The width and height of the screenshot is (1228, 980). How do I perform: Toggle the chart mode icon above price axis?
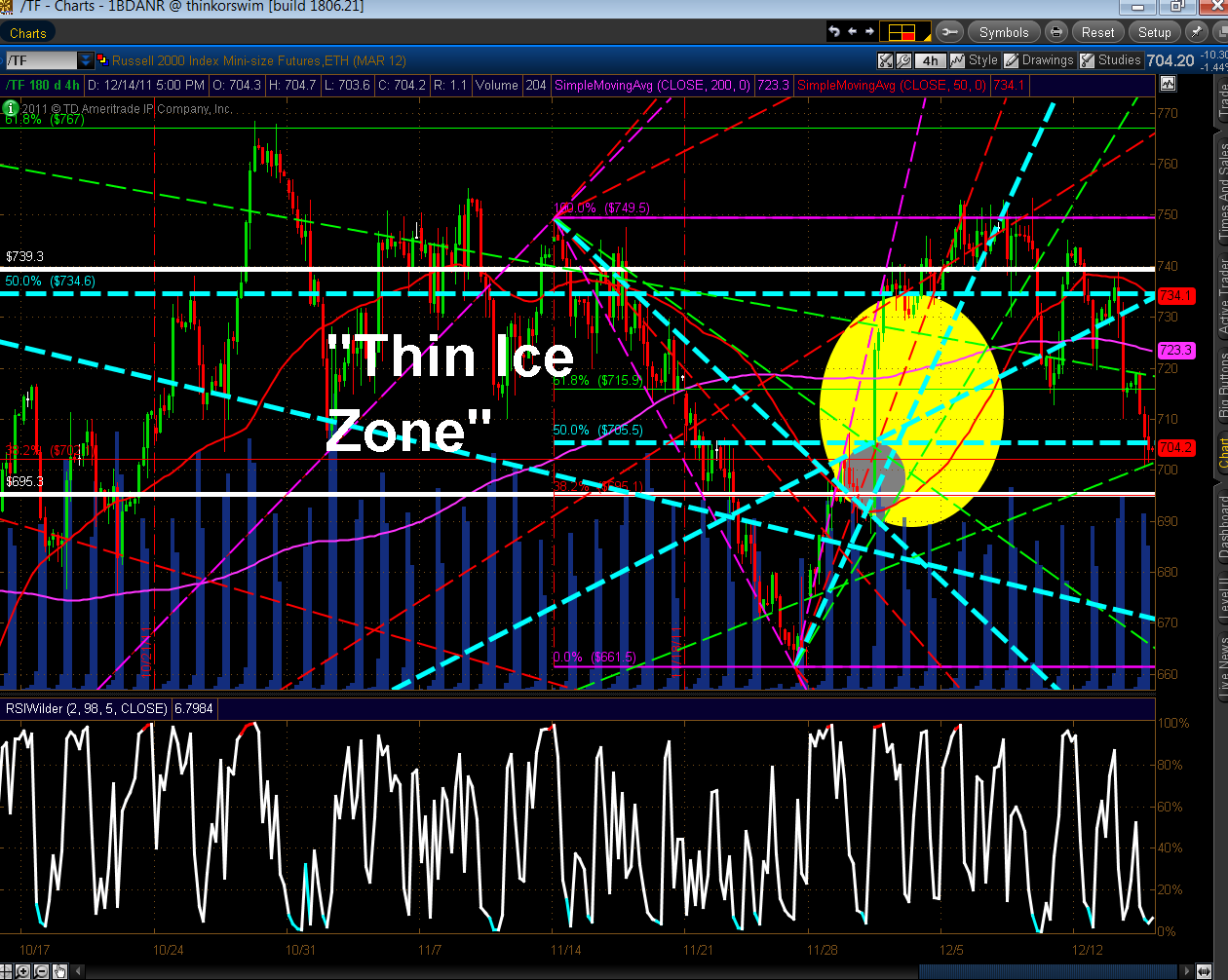(1168, 85)
